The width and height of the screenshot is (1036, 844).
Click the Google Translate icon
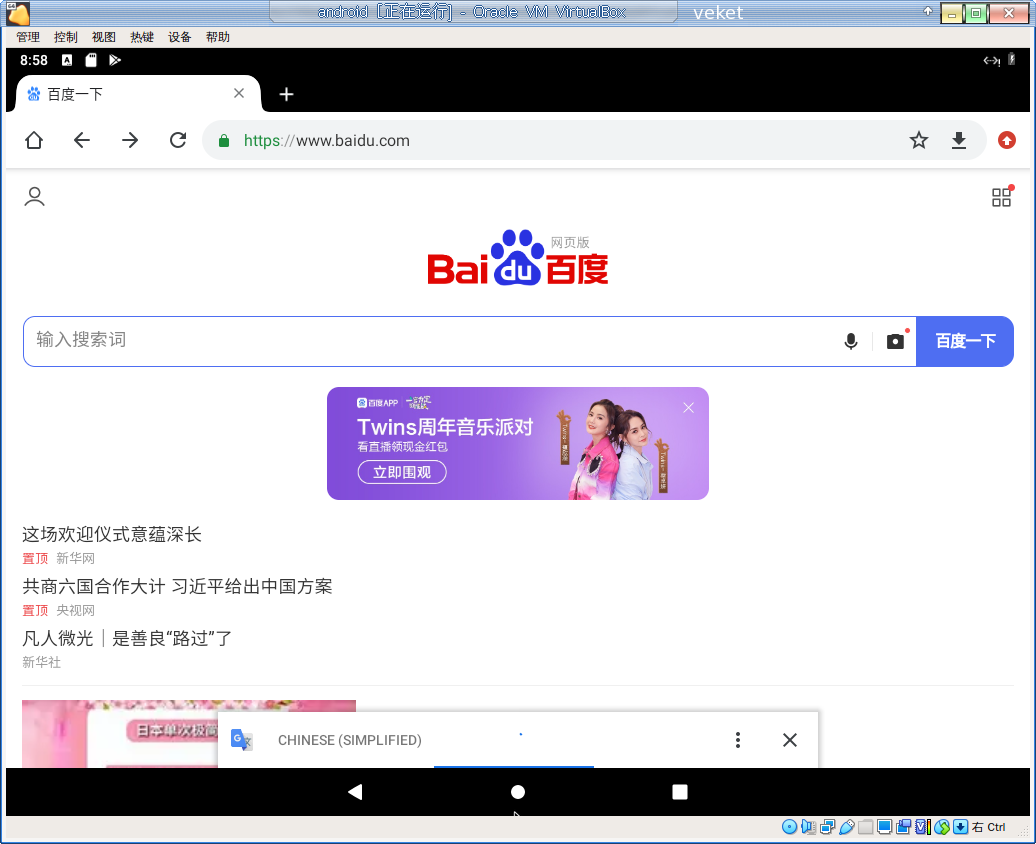tap(241, 740)
